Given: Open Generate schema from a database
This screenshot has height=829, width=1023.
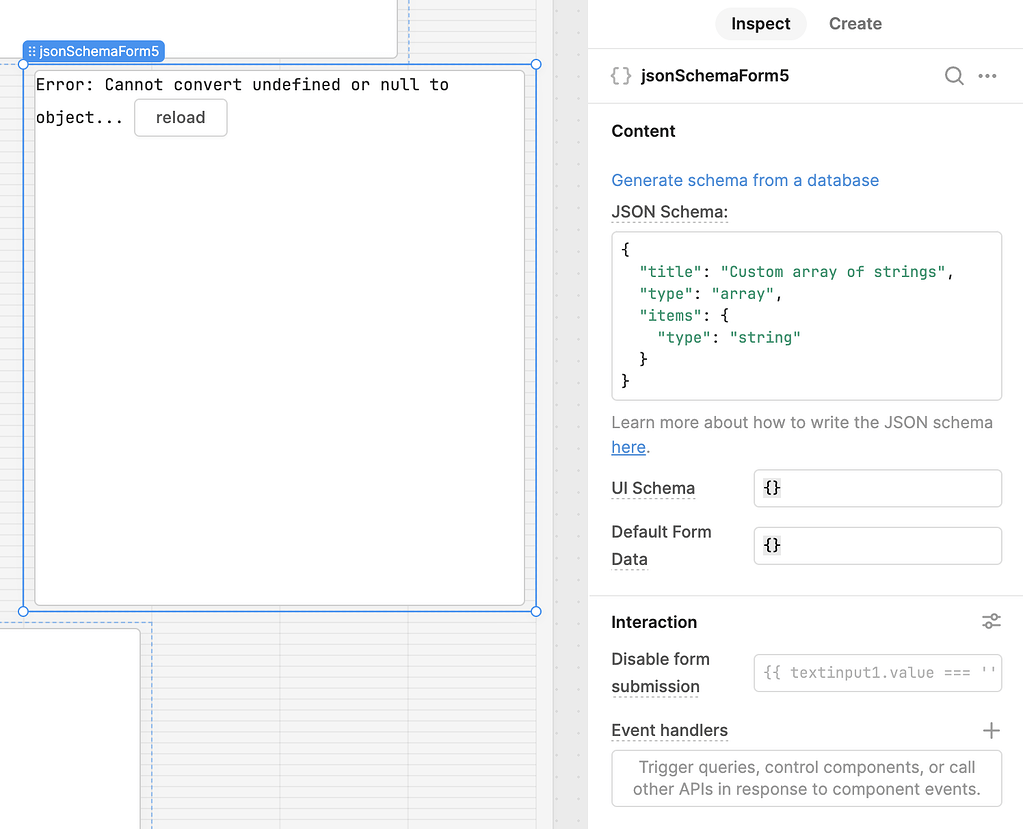Looking at the screenshot, I should tap(744, 180).
